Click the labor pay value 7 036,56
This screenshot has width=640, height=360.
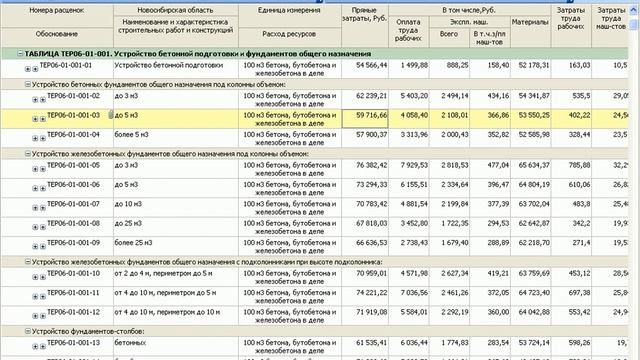(x=414, y=293)
